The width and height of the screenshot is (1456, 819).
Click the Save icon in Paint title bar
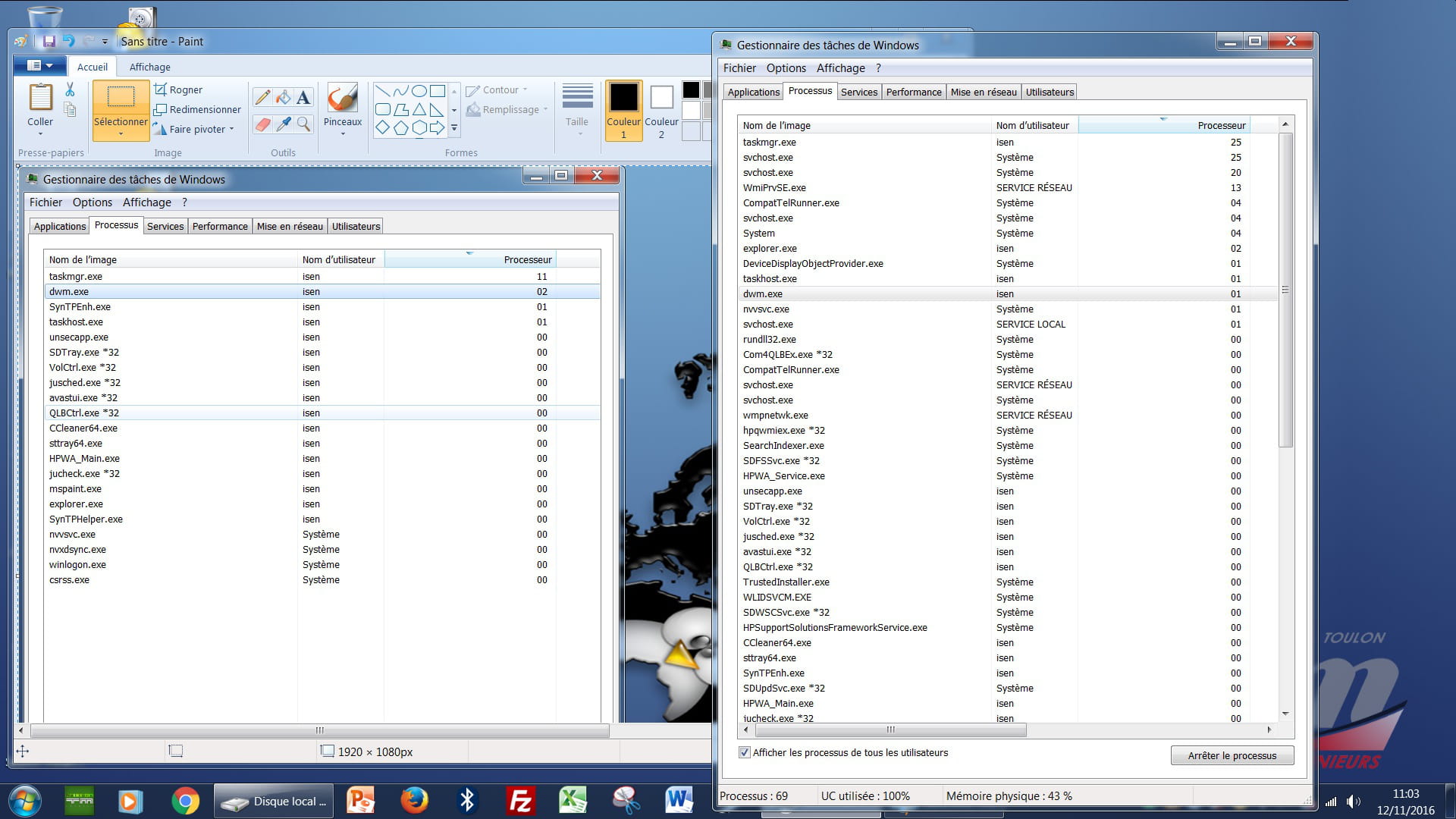click(x=49, y=41)
